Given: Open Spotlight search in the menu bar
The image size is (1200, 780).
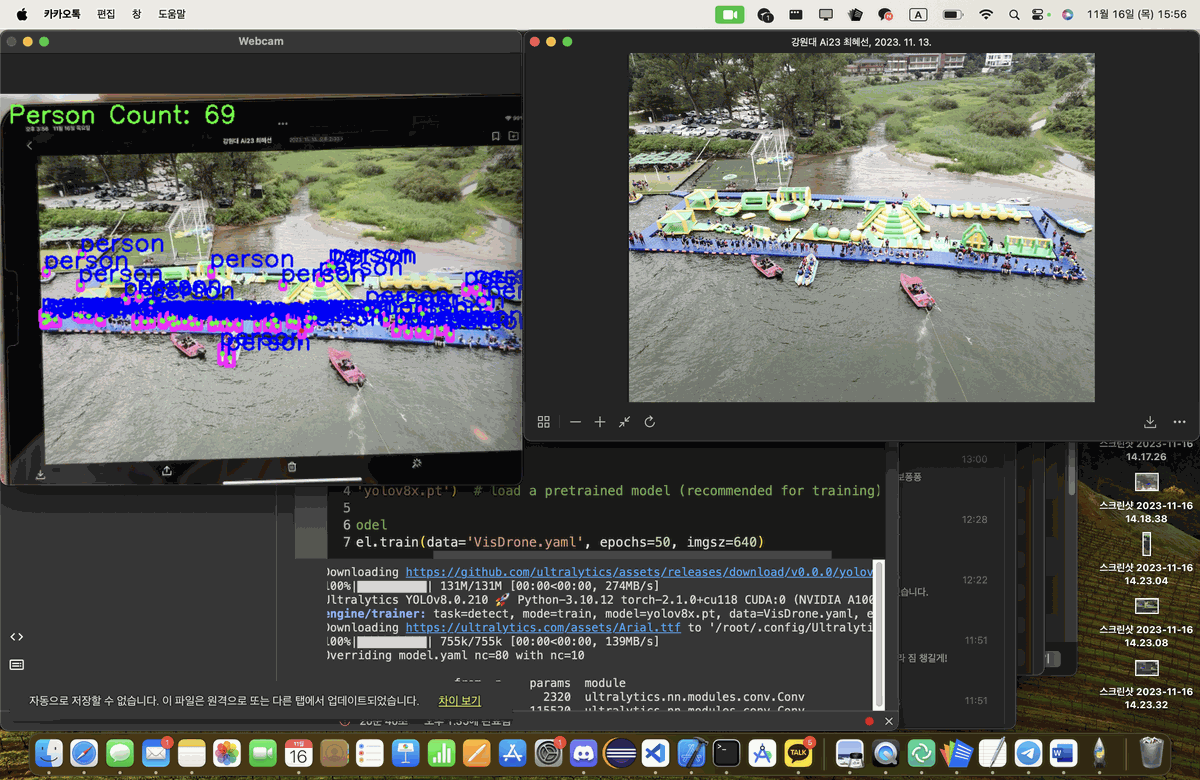Looking at the screenshot, I should [x=1014, y=15].
